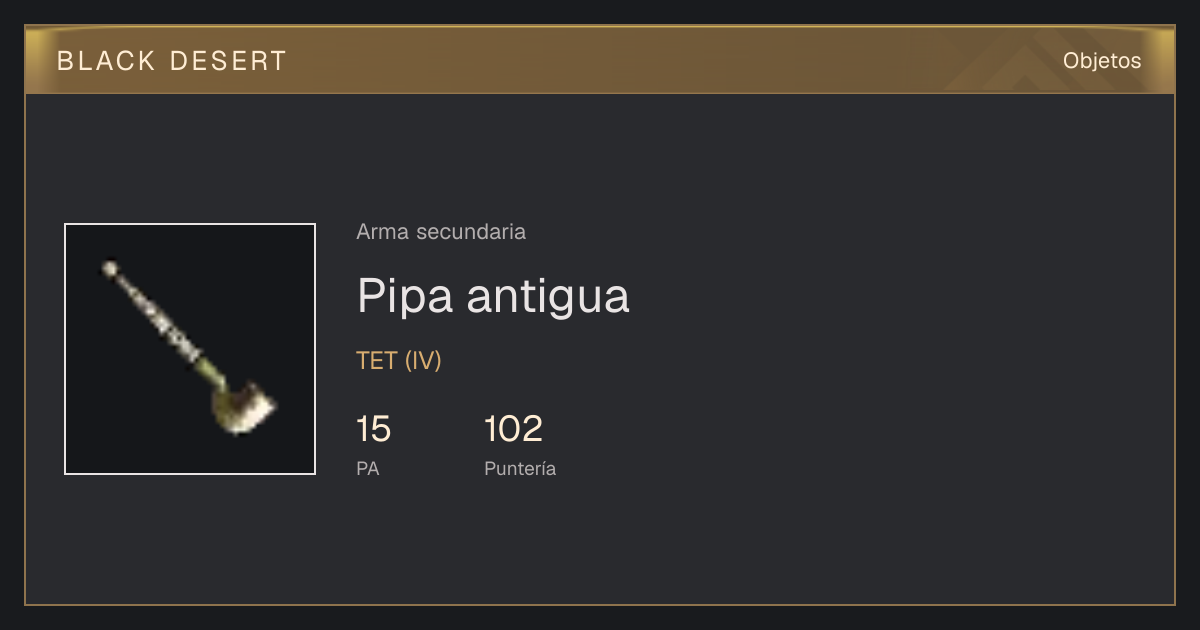Click the TET (IV) enhancement level

click(399, 361)
